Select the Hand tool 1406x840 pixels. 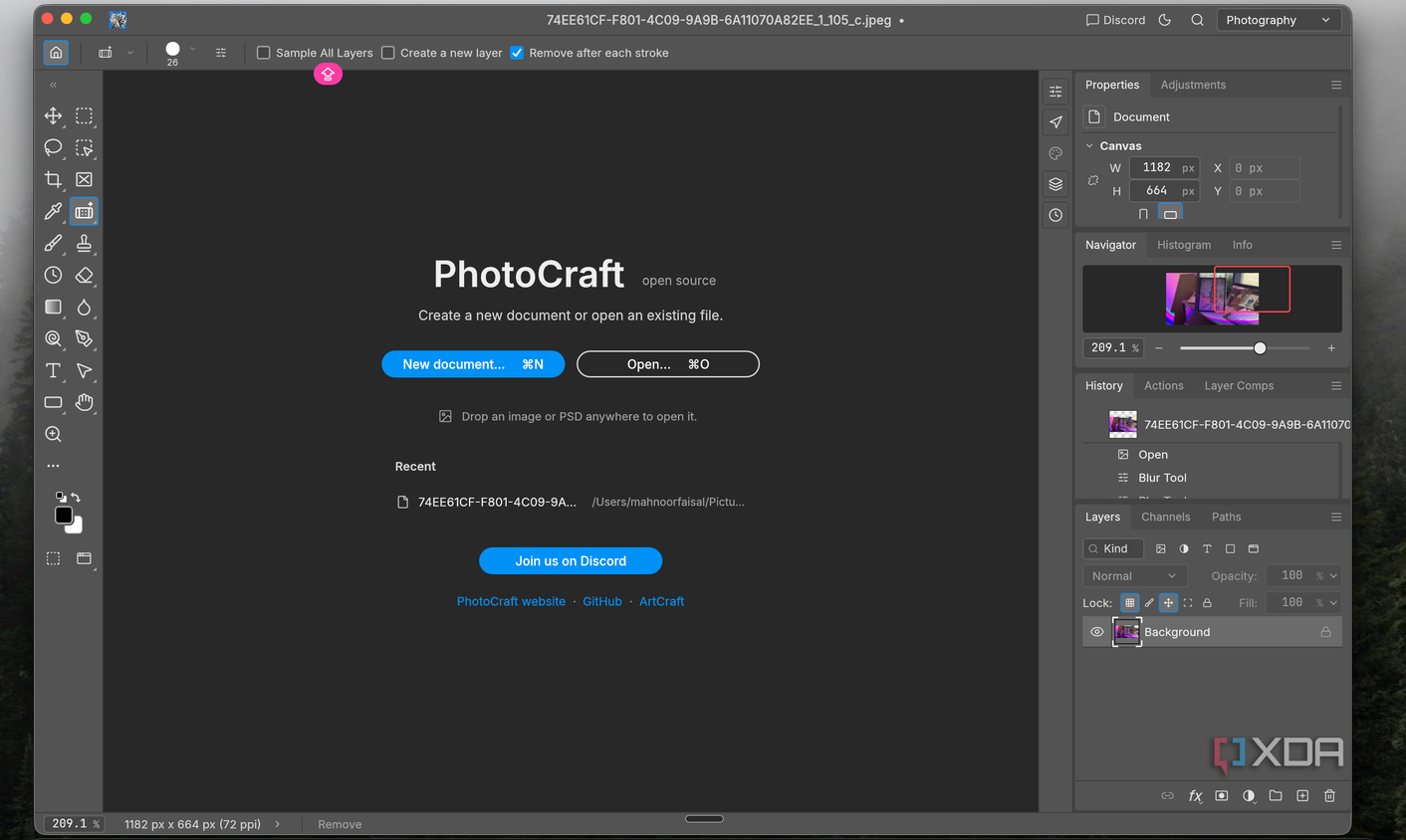(x=85, y=403)
